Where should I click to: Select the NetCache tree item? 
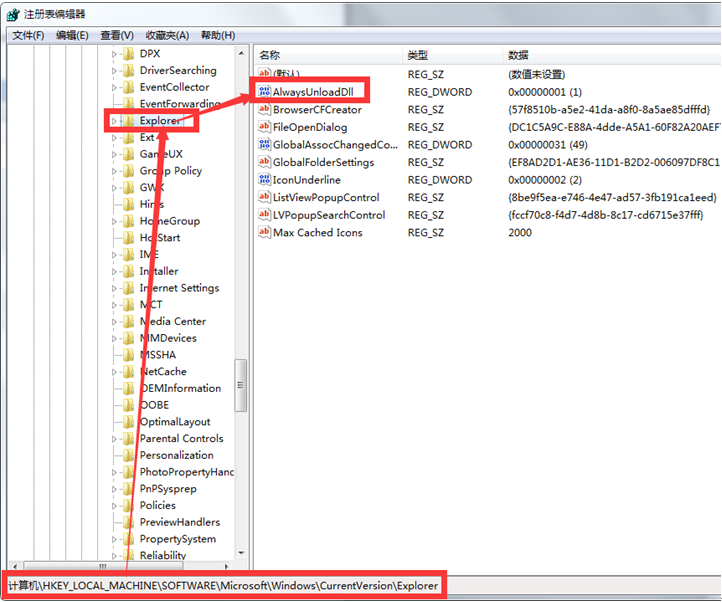(163, 371)
